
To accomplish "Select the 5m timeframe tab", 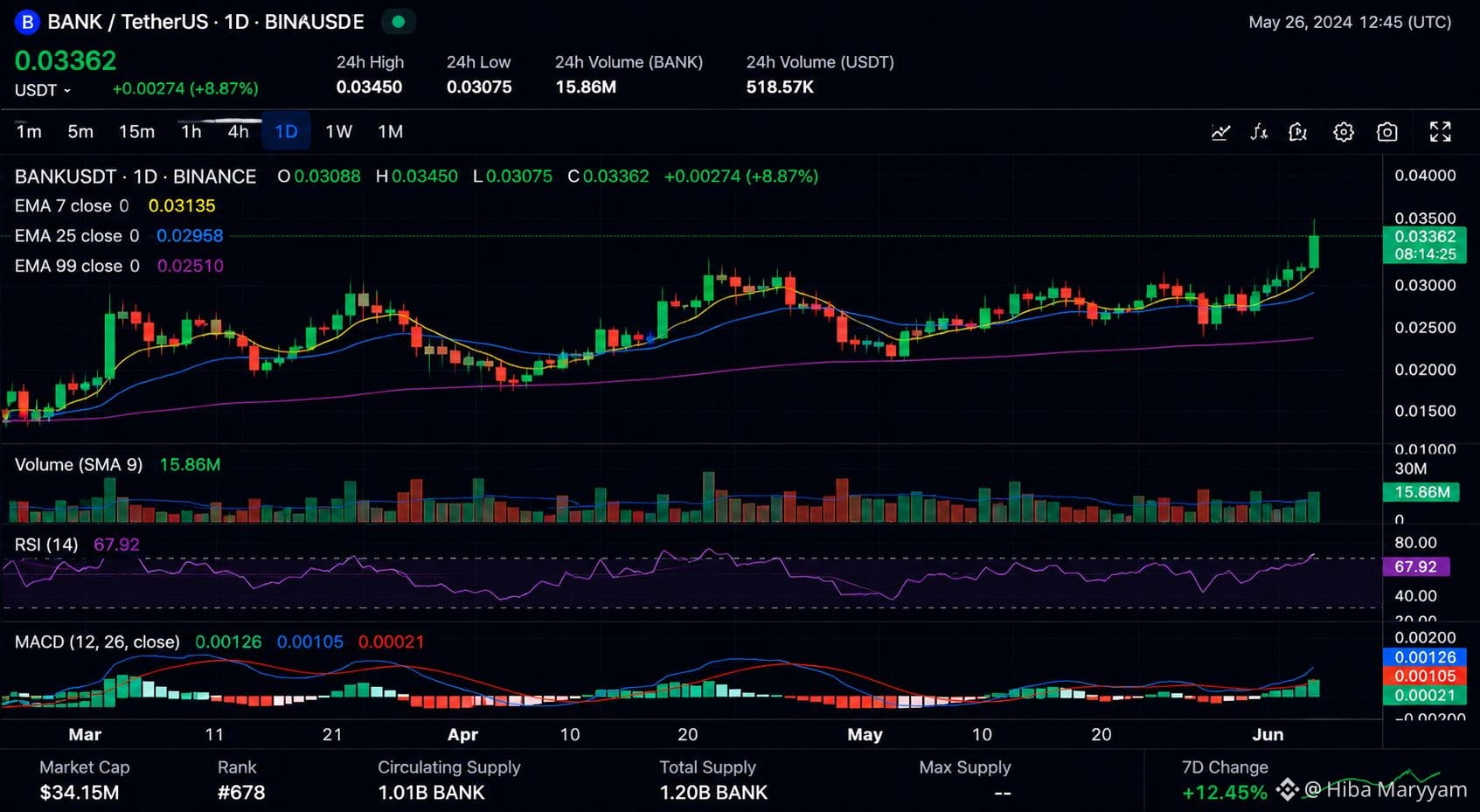I will point(80,131).
